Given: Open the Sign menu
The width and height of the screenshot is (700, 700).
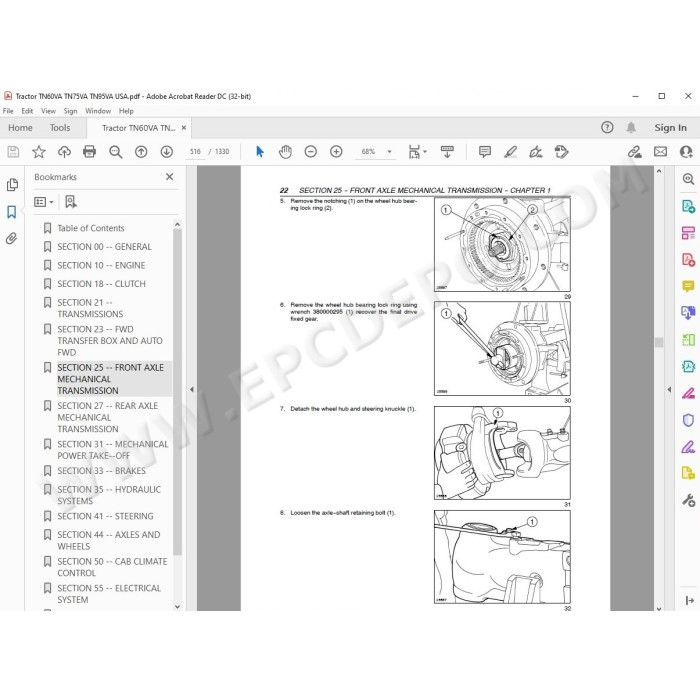Looking at the screenshot, I should [x=70, y=111].
